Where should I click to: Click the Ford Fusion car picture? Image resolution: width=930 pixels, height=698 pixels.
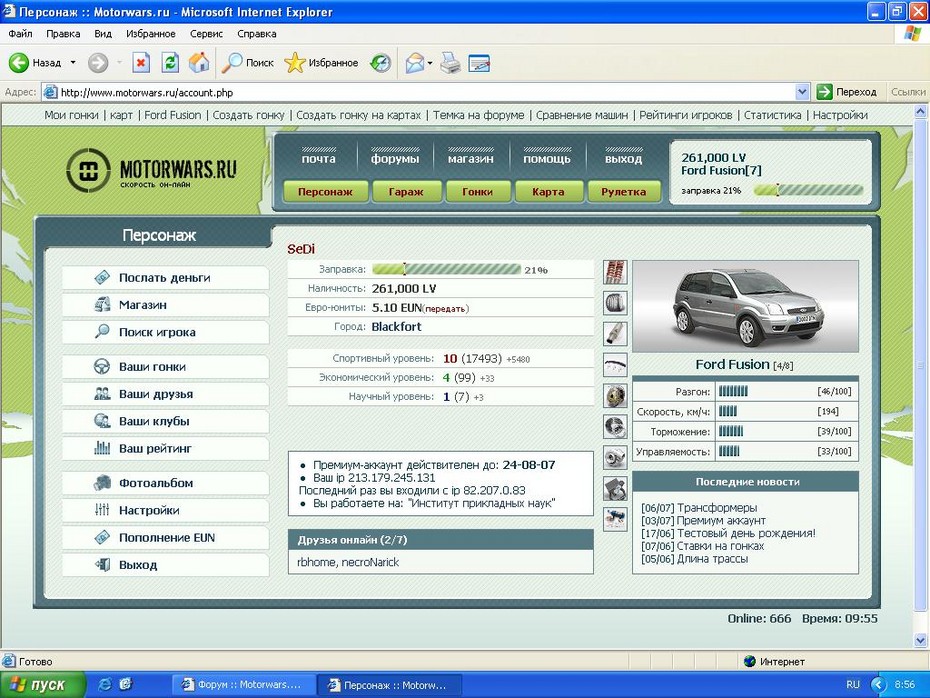click(746, 306)
